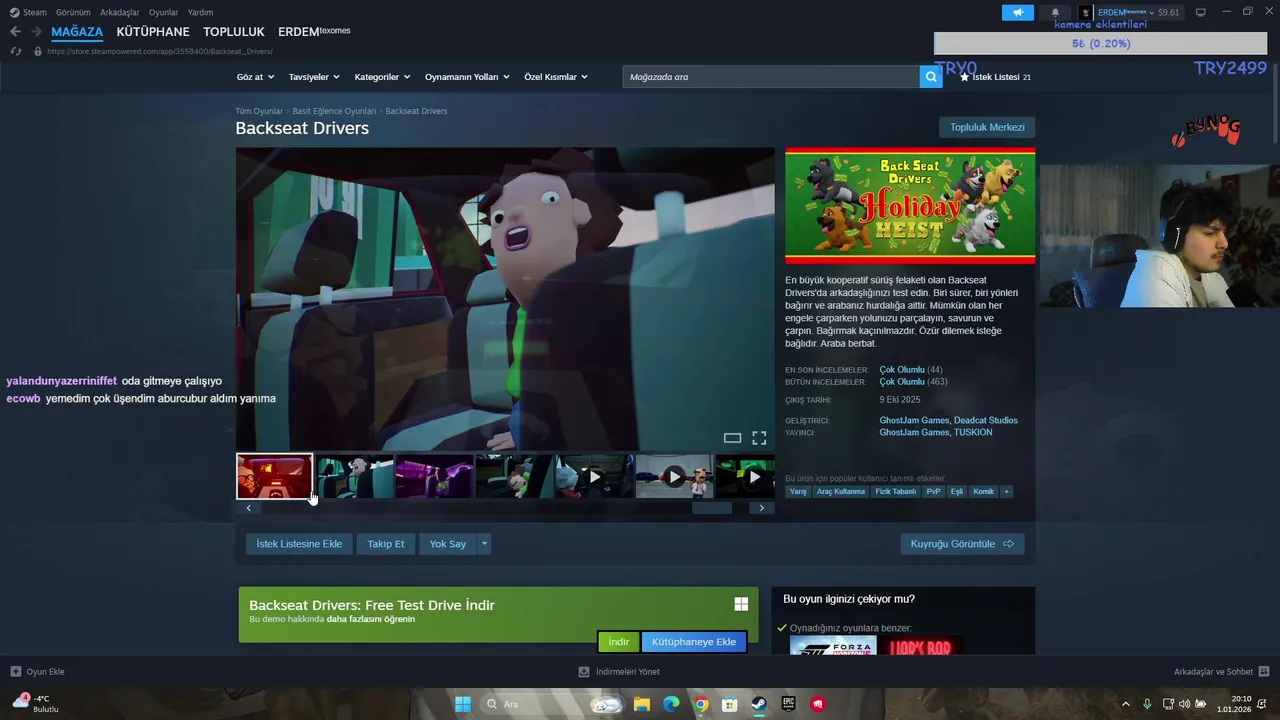The image size is (1280, 720).
Task: Click daha fazlasını öğrenin demo link
Action: click(x=370, y=619)
